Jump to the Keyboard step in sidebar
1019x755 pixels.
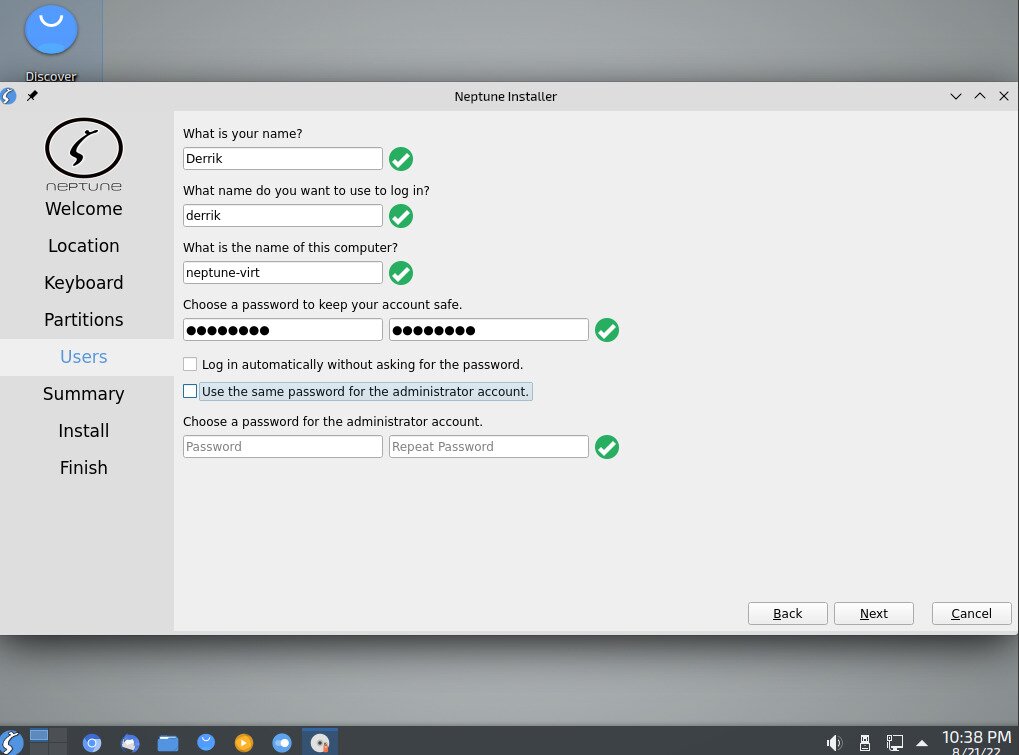pyautogui.click(x=84, y=283)
